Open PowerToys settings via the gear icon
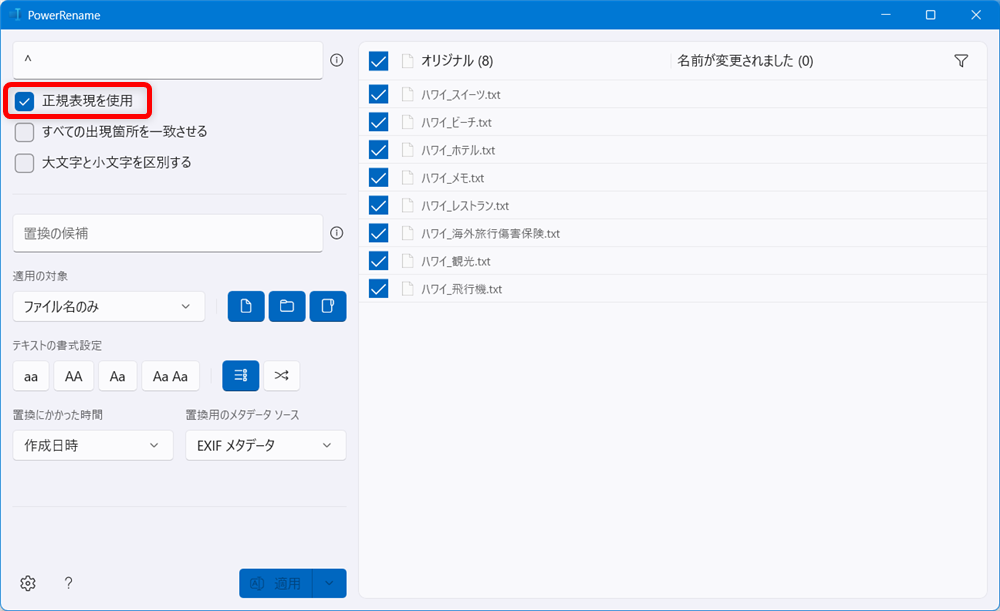The height and width of the screenshot is (611, 1000). click(x=27, y=583)
